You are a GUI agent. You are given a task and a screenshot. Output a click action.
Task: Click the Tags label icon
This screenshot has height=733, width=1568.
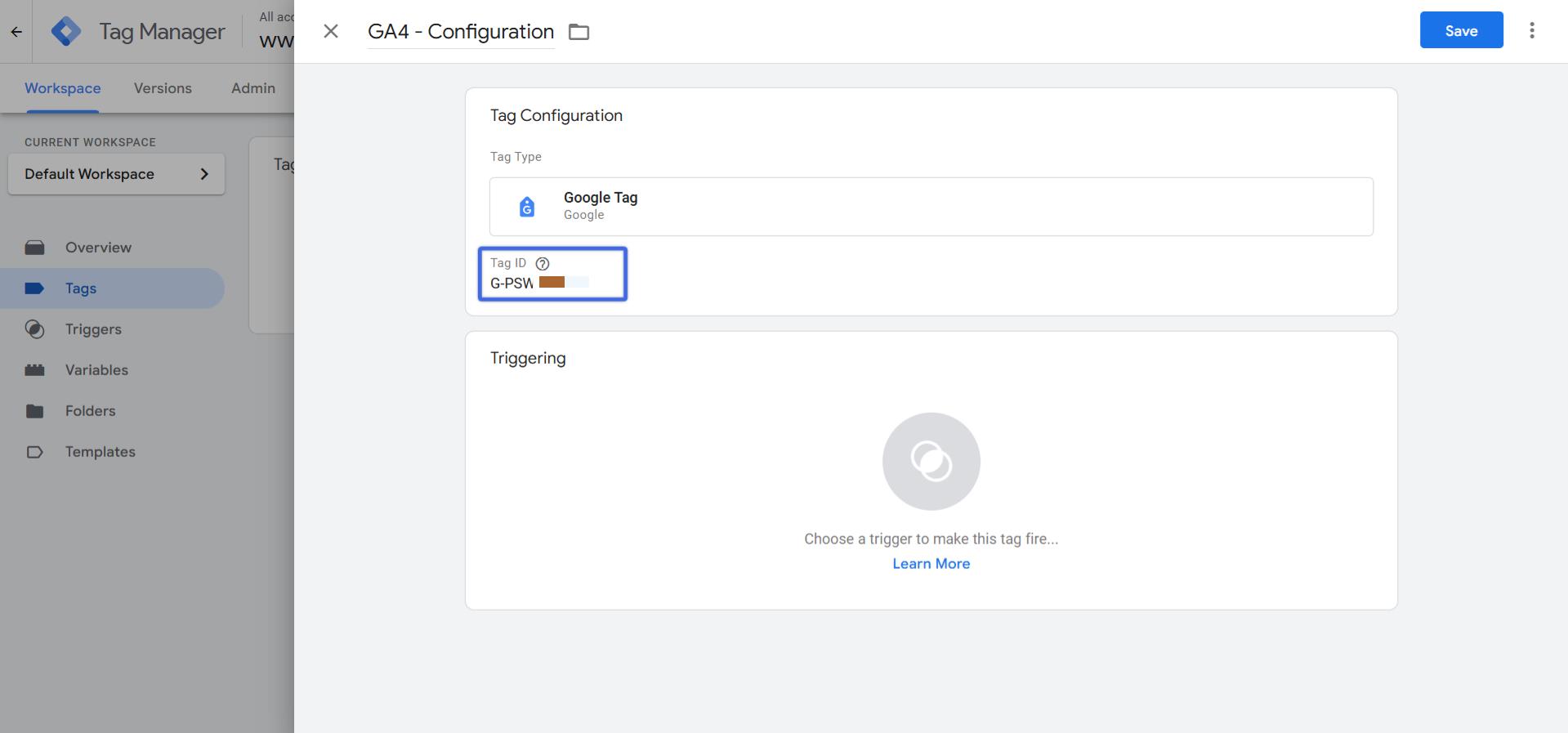(x=34, y=288)
